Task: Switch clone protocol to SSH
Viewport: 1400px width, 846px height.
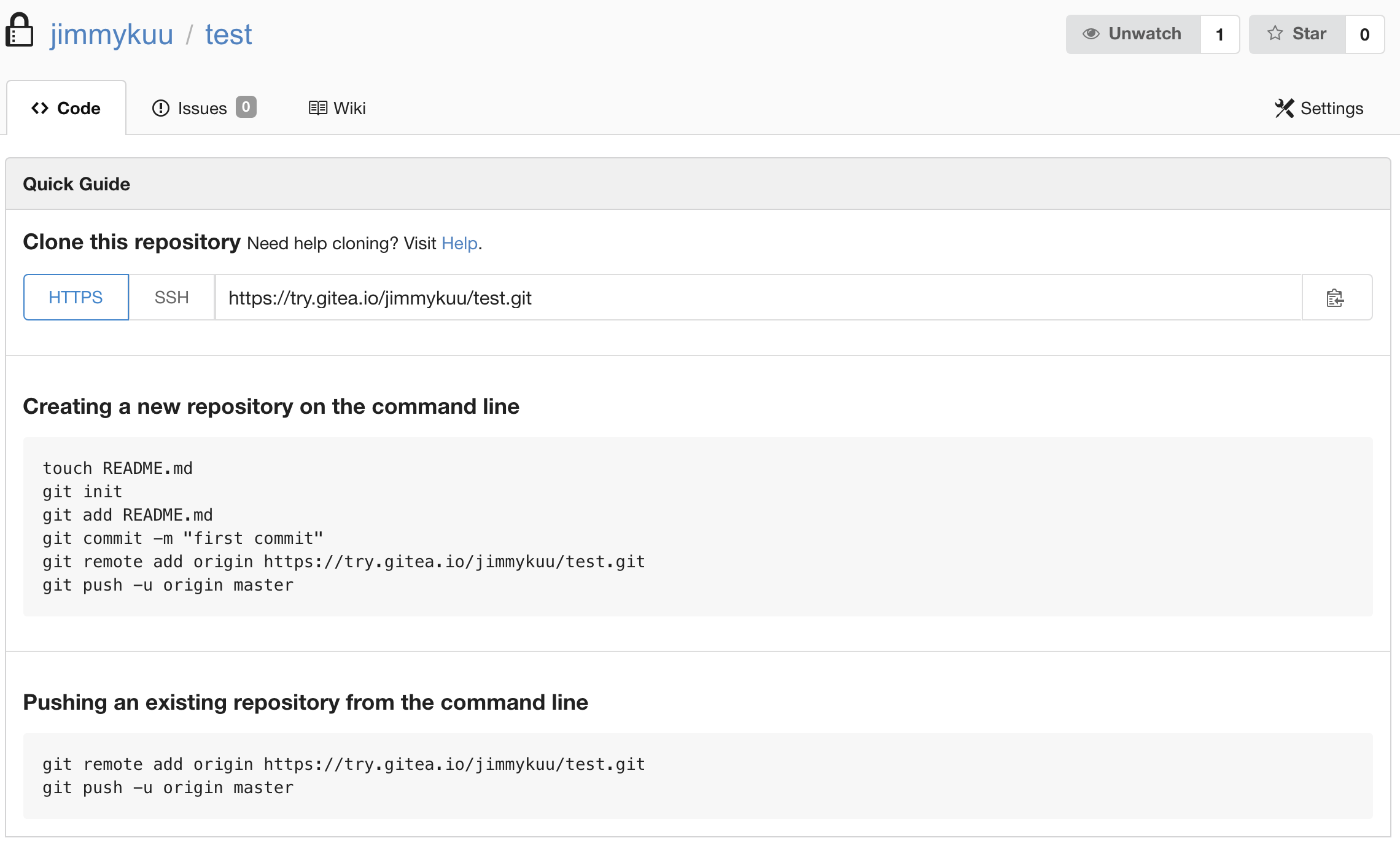Action: click(171, 298)
